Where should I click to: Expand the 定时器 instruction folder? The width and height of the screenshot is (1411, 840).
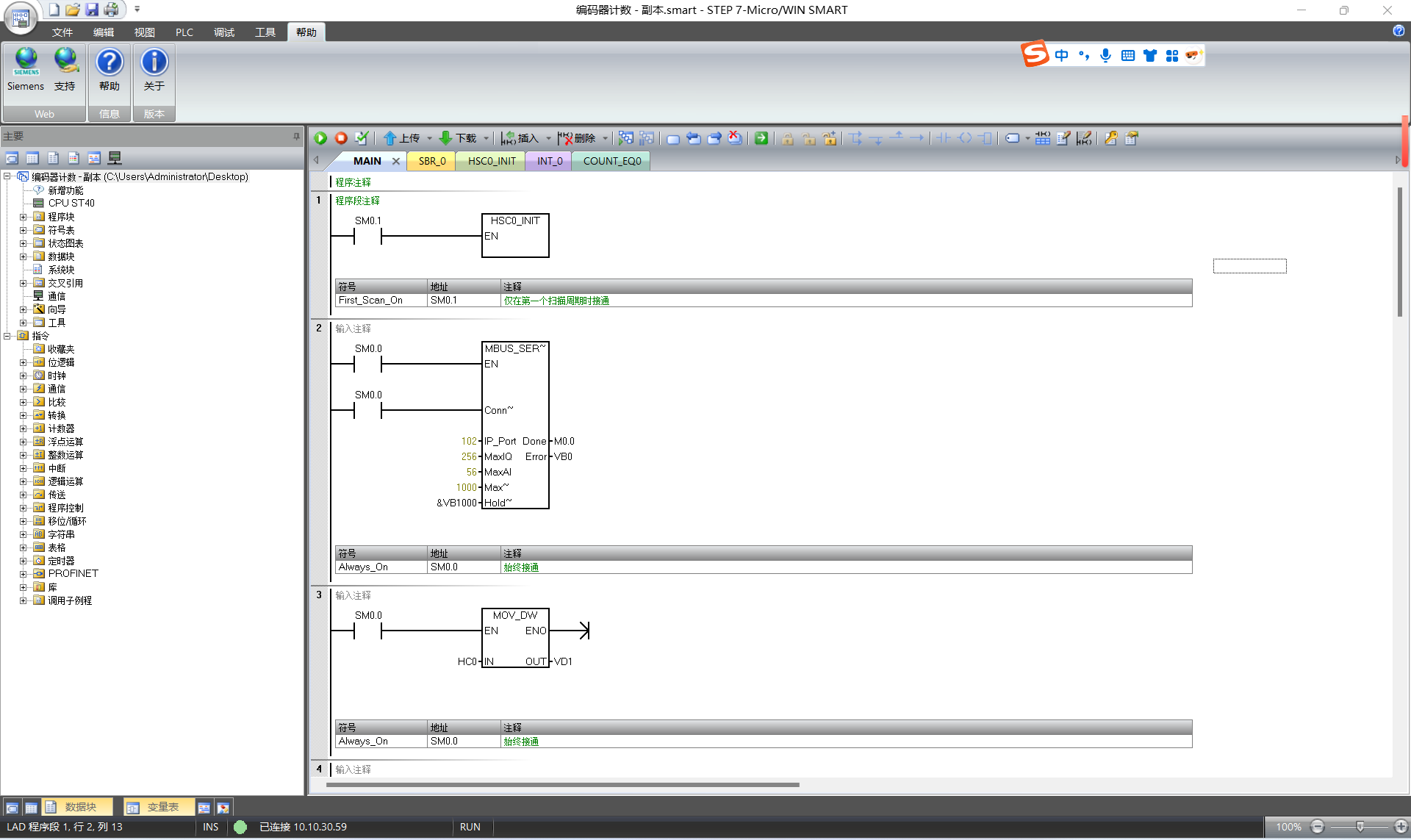23,561
